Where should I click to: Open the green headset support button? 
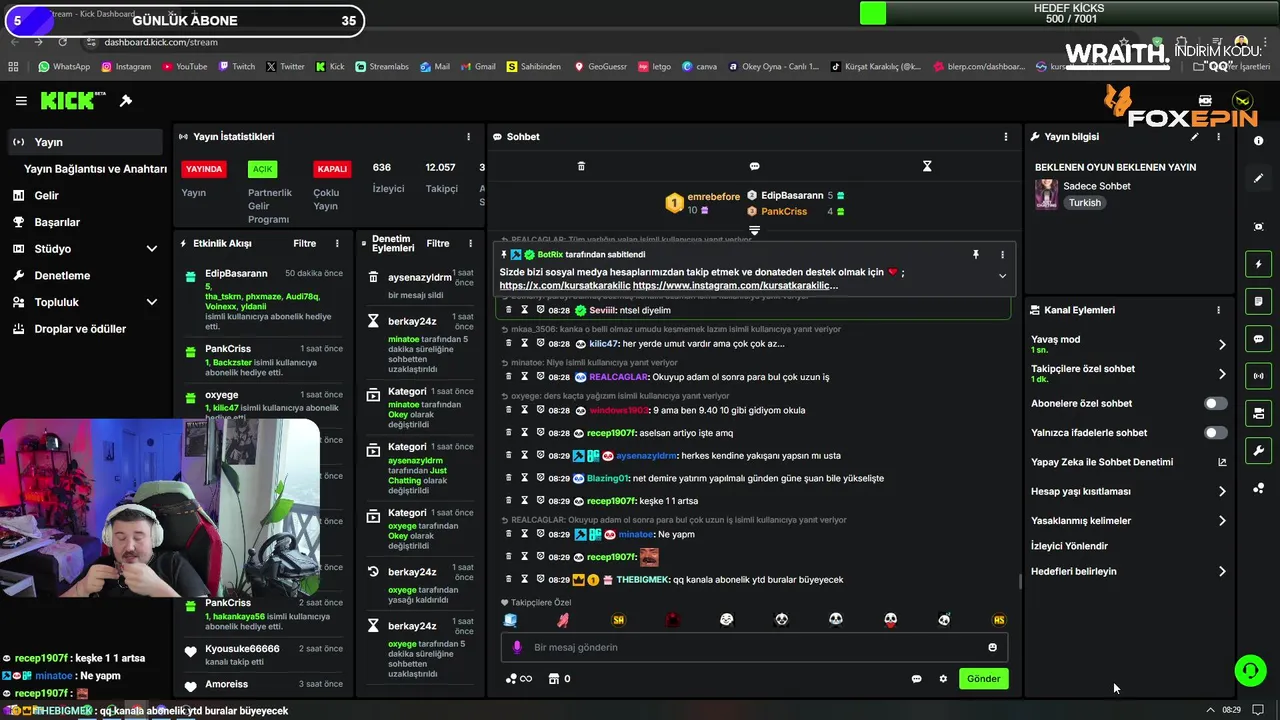point(1250,670)
